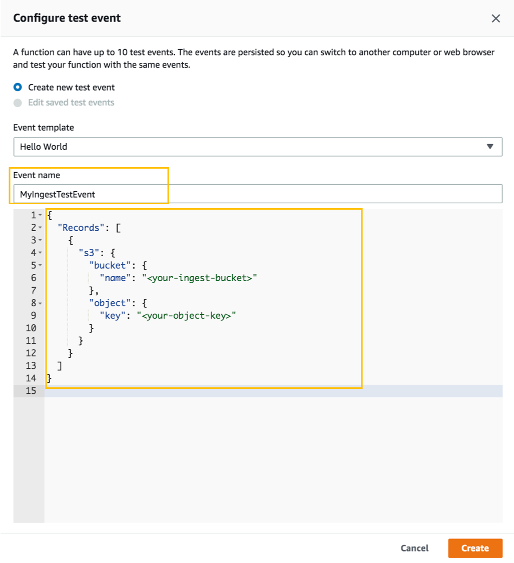Focus the Event name input field

coord(258,194)
